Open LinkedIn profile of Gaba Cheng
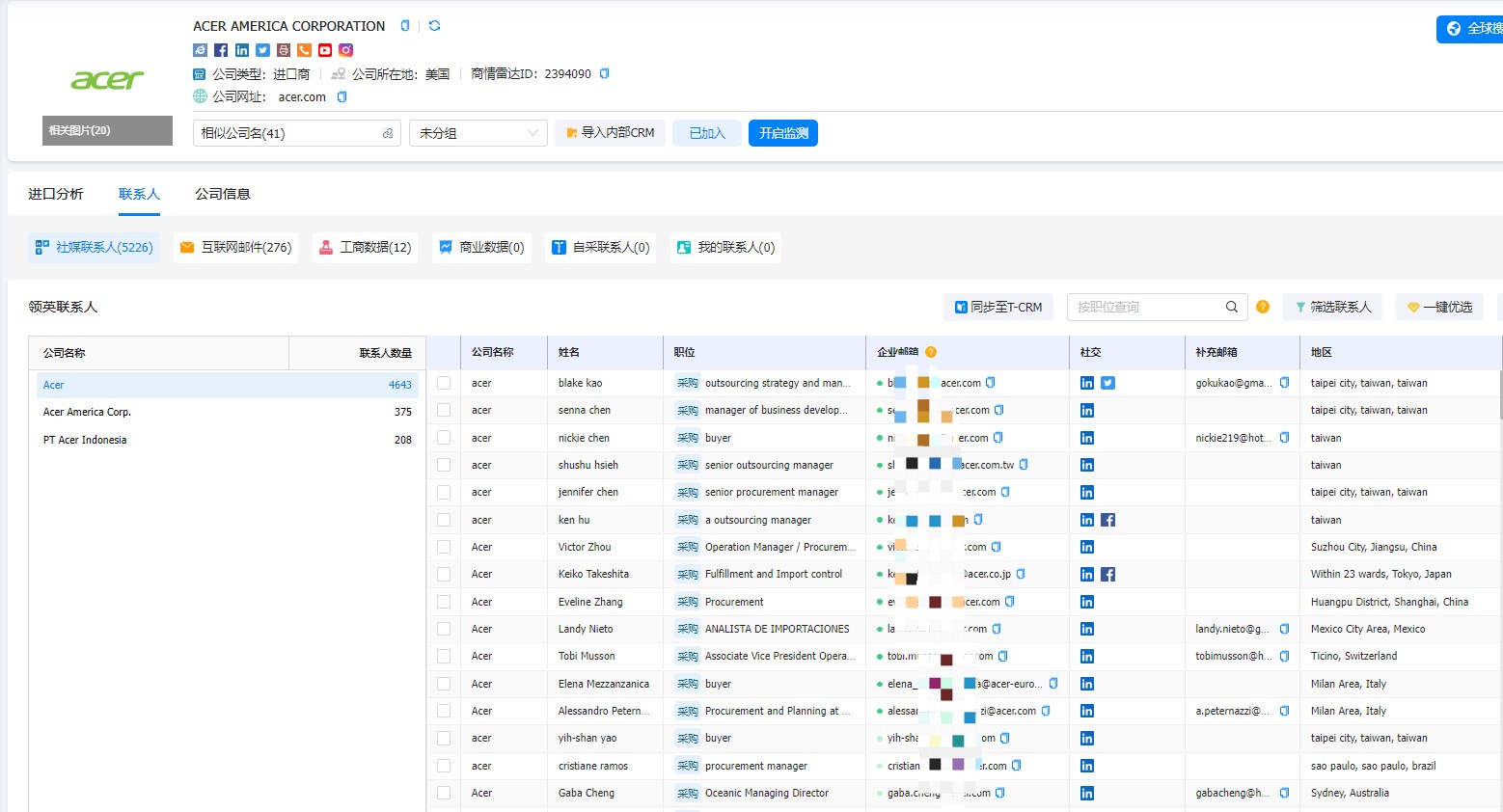1503x812 pixels. [x=1087, y=793]
